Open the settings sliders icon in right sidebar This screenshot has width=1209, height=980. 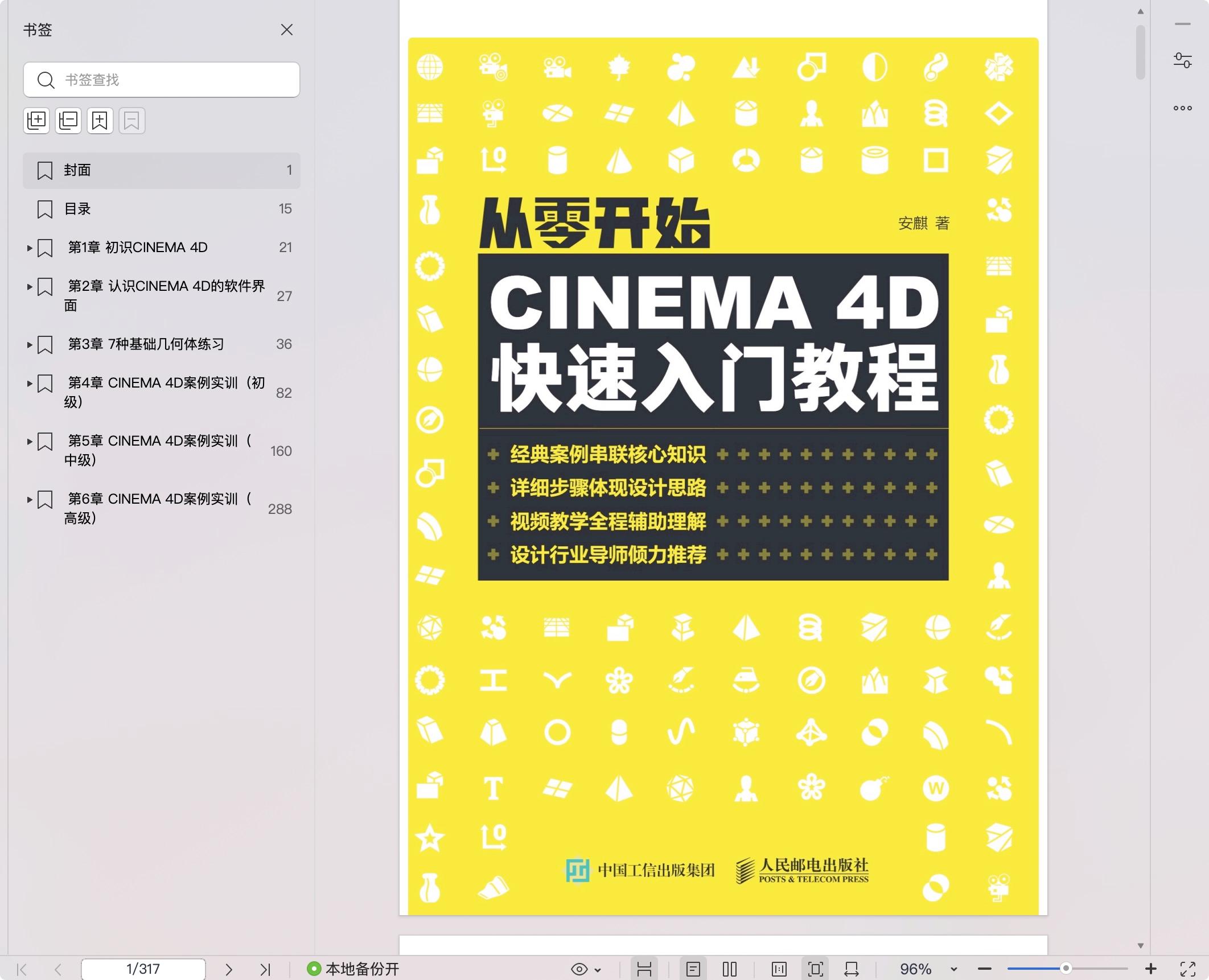point(1183,60)
